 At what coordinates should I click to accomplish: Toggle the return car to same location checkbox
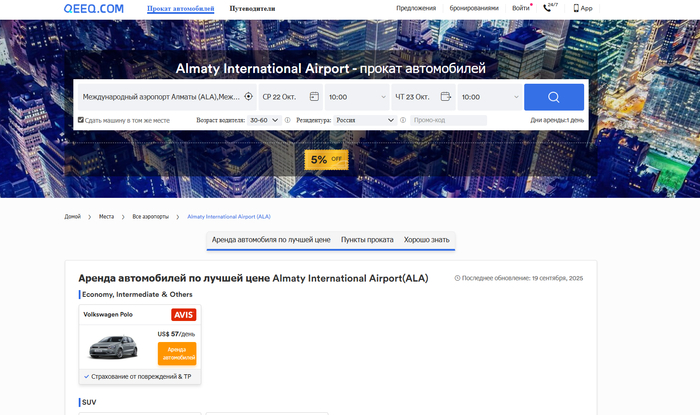pyautogui.click(x=81, y=120)
